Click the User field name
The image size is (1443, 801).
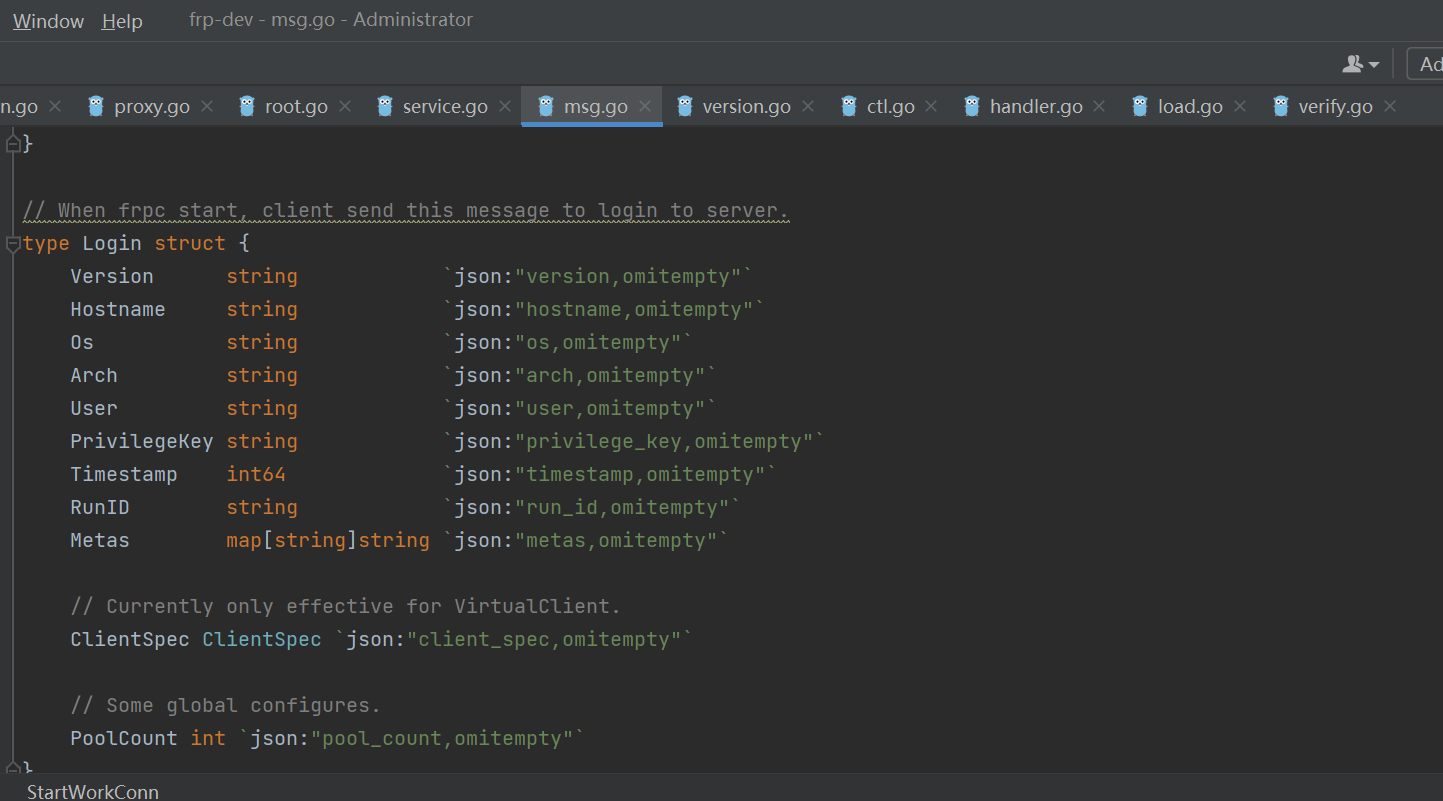click(x=94, y=409)
